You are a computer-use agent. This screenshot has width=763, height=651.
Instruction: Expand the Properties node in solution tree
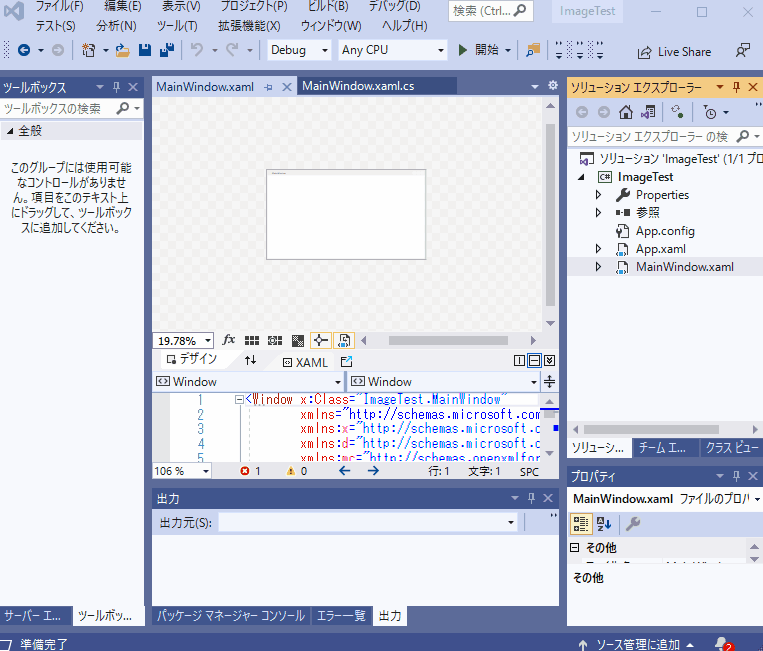tap(599, 195)
